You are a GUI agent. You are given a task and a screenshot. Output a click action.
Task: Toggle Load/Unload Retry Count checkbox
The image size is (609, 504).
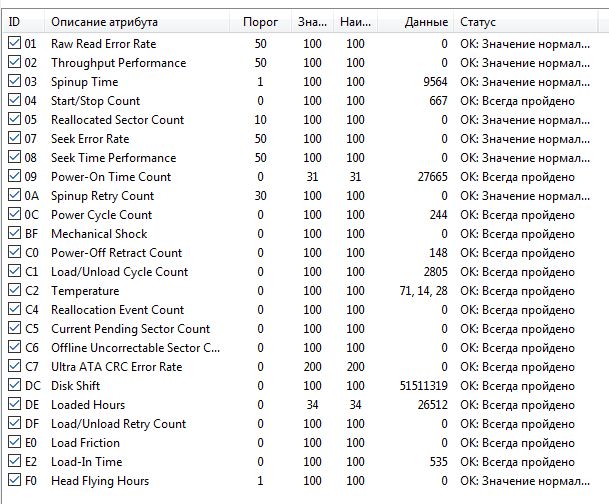[x=14, y=423]
